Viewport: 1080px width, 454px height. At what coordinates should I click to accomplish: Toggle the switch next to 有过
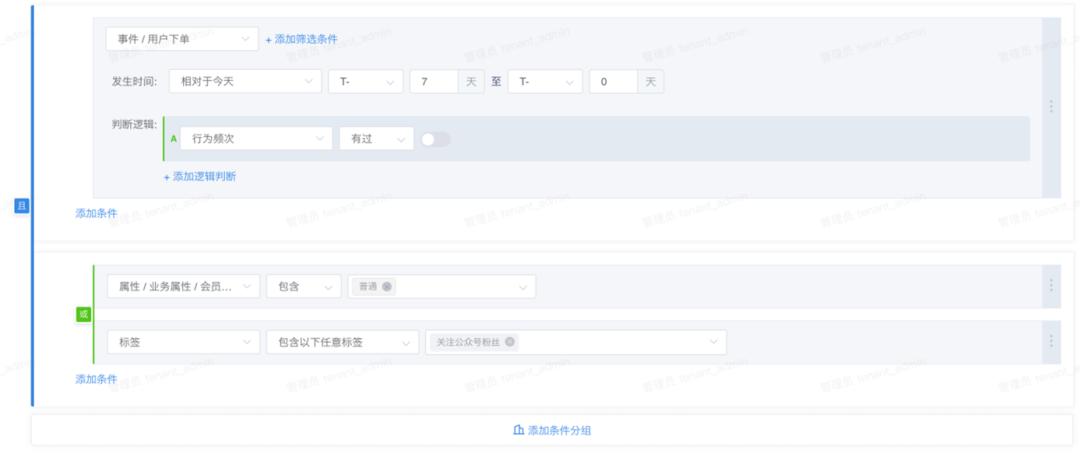(x=435, y=139)
